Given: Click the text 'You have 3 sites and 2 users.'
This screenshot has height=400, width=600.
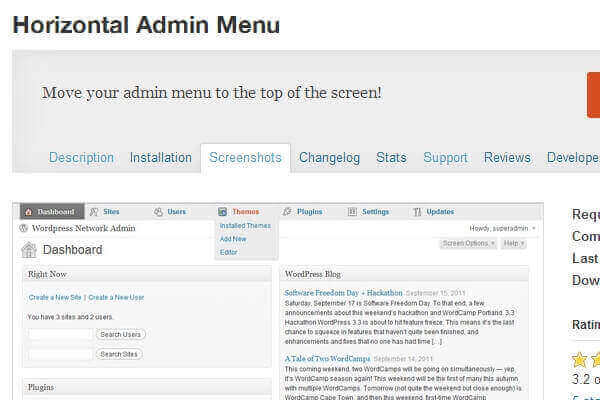Looking at the screenshot, I should [70, 317].
